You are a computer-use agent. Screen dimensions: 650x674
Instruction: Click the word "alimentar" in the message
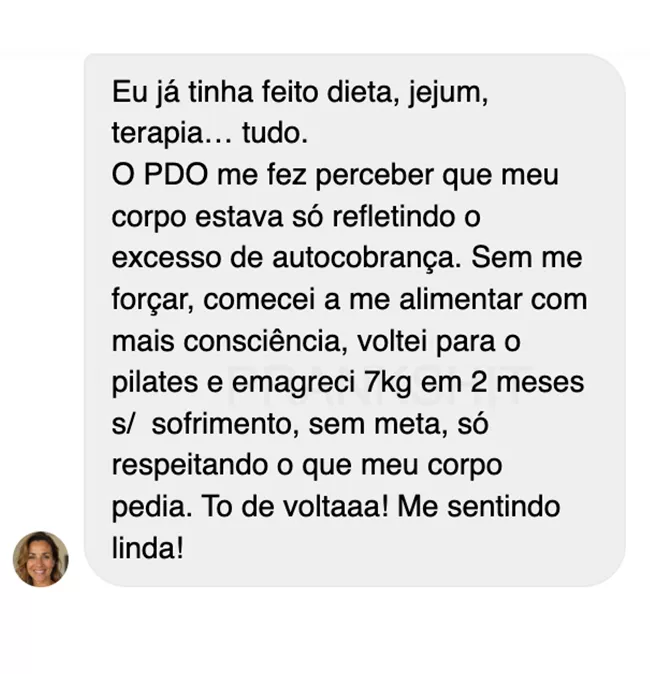[x=461, y=299]
